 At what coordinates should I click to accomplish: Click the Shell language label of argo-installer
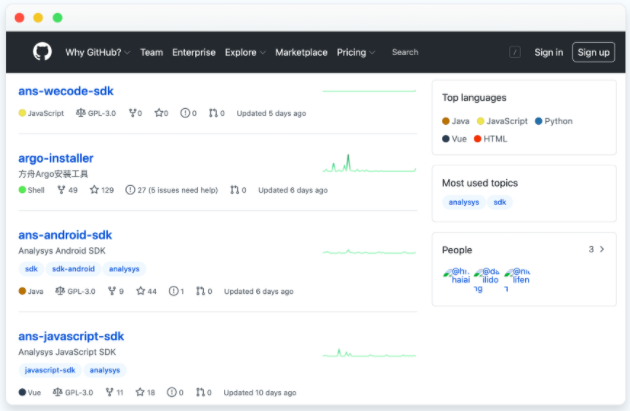[31, 190]
